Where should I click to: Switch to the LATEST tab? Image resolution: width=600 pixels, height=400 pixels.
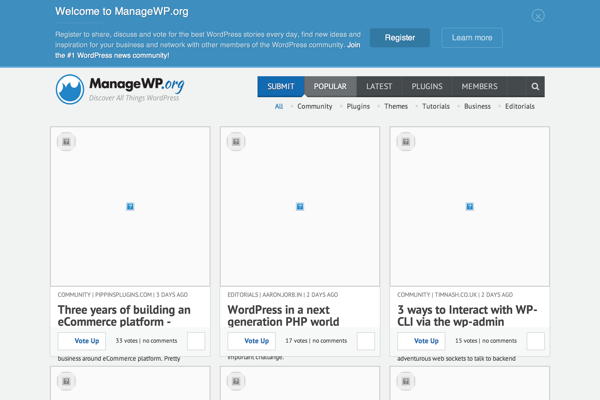click(379, 87)
